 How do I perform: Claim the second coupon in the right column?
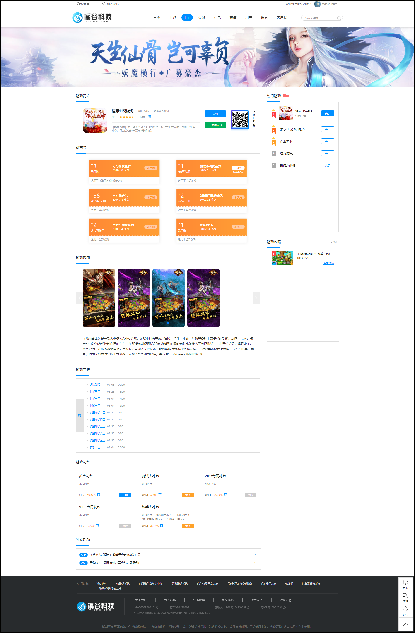(238, 197)
